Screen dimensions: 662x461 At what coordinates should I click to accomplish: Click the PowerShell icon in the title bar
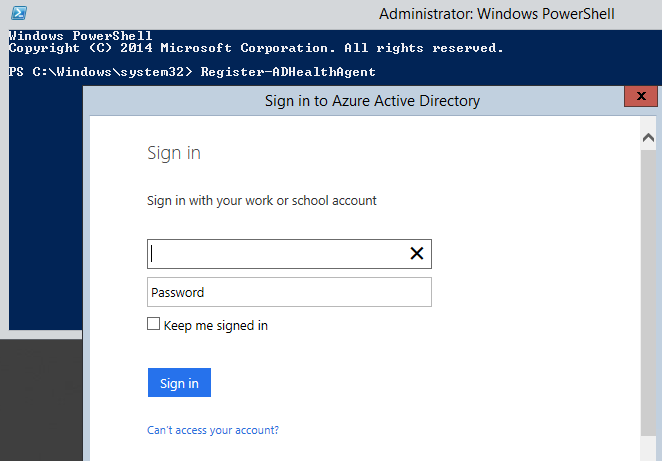(17, 13)
